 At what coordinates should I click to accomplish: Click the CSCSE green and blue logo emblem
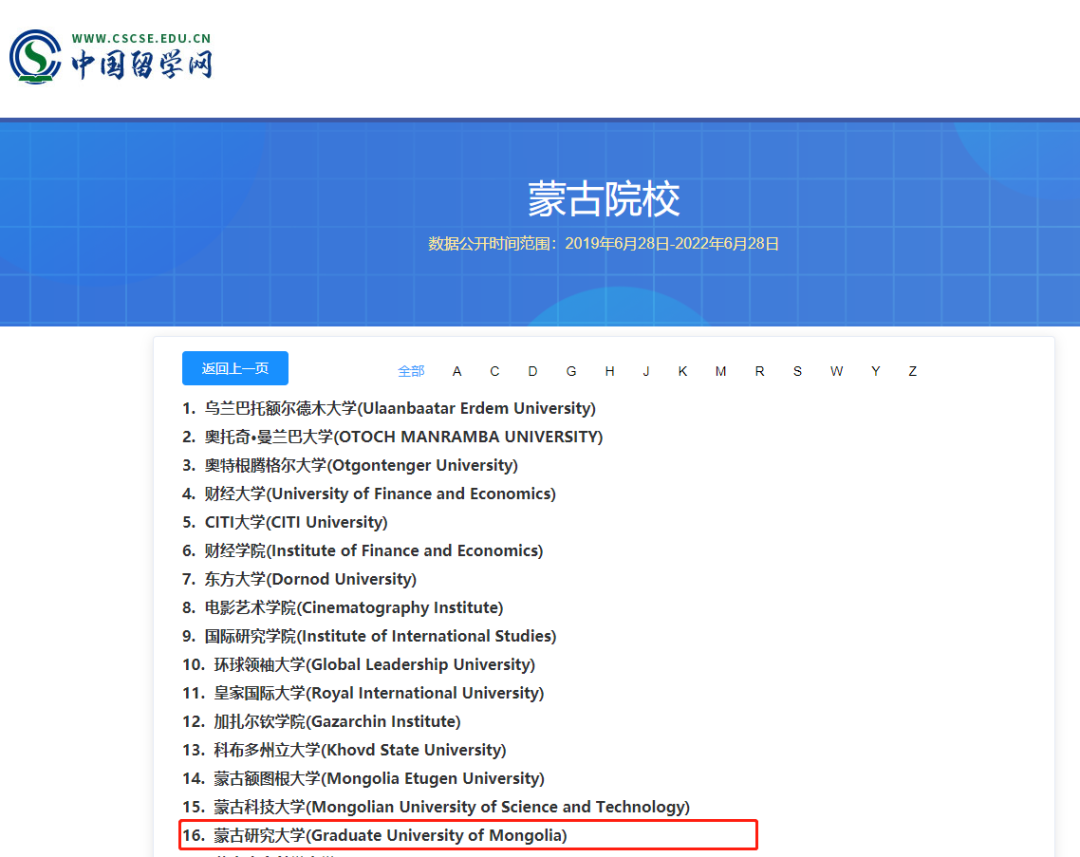coord(35,56)
